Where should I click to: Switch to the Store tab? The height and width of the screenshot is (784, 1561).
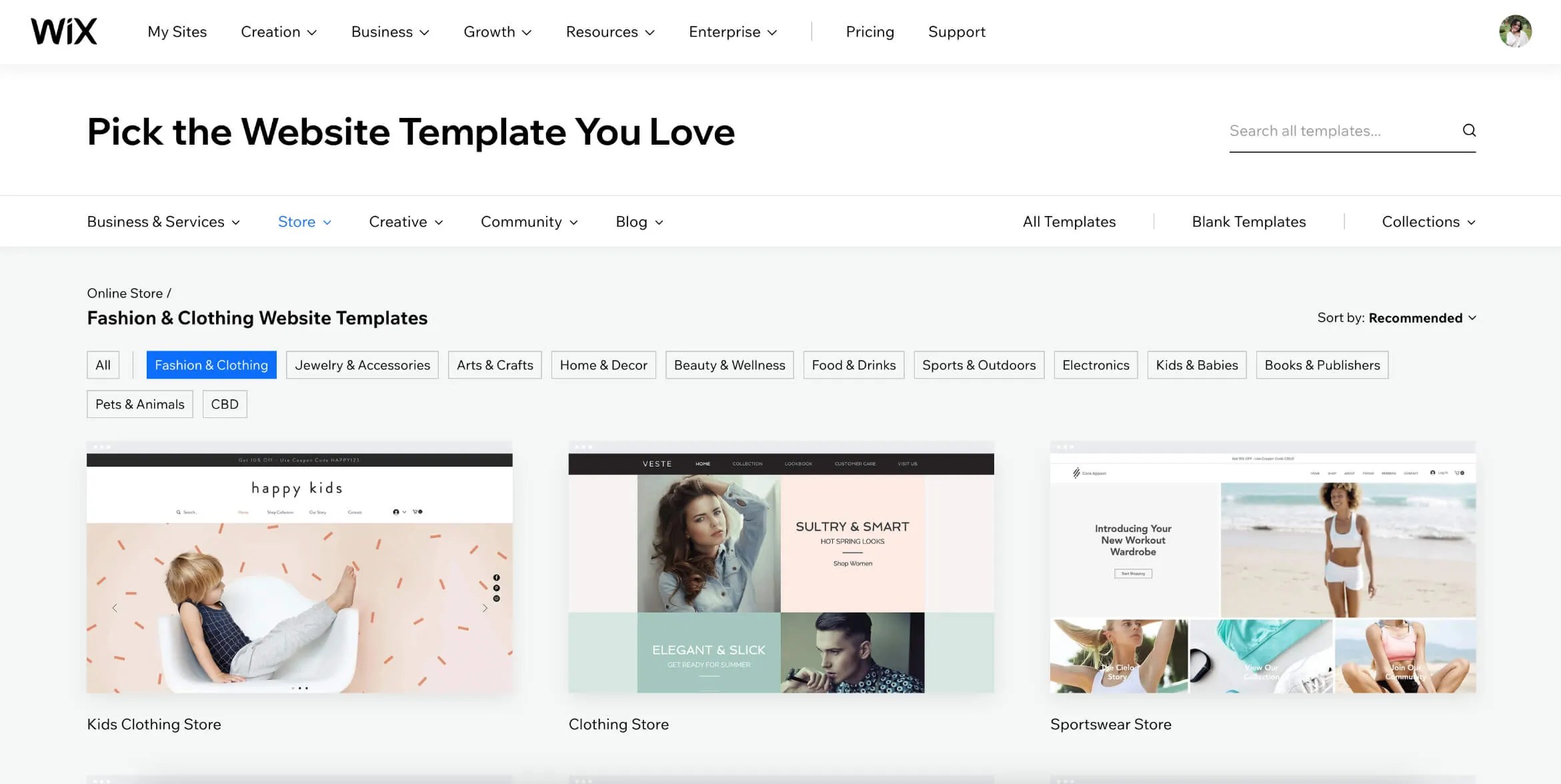click(x=303, y=221)
